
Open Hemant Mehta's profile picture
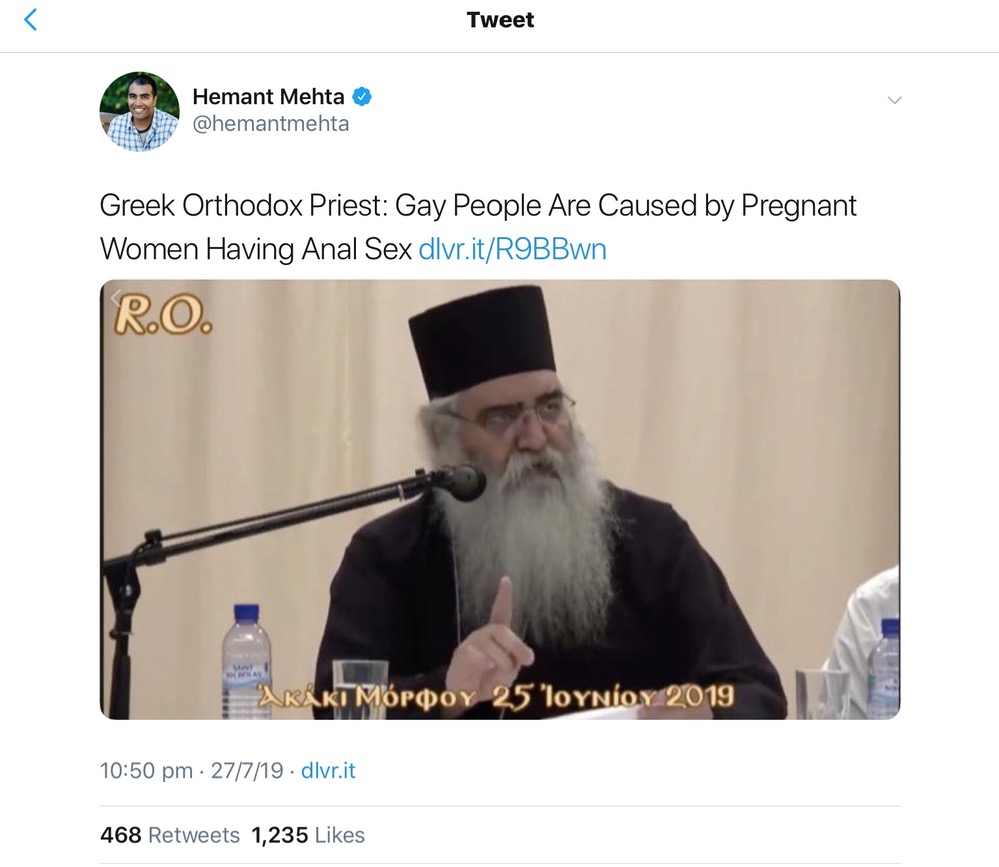140,111
